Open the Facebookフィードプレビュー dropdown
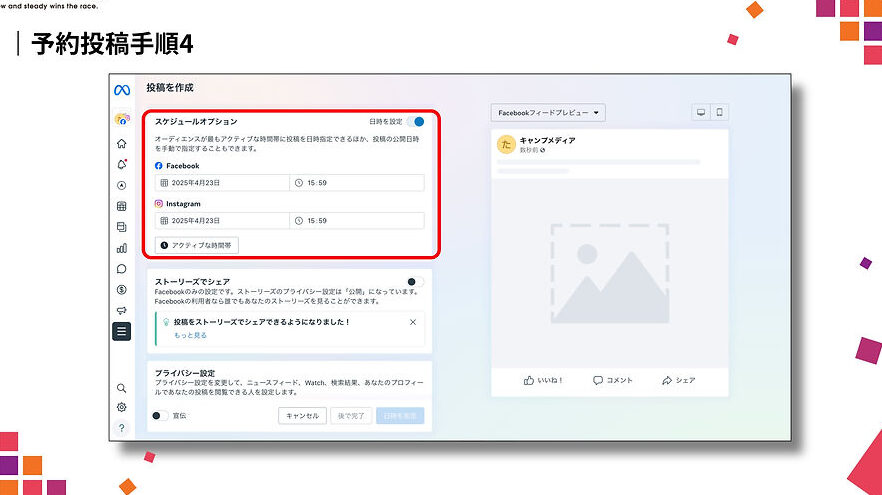This screenshot has width=882, height=495. tap(548, 113)
